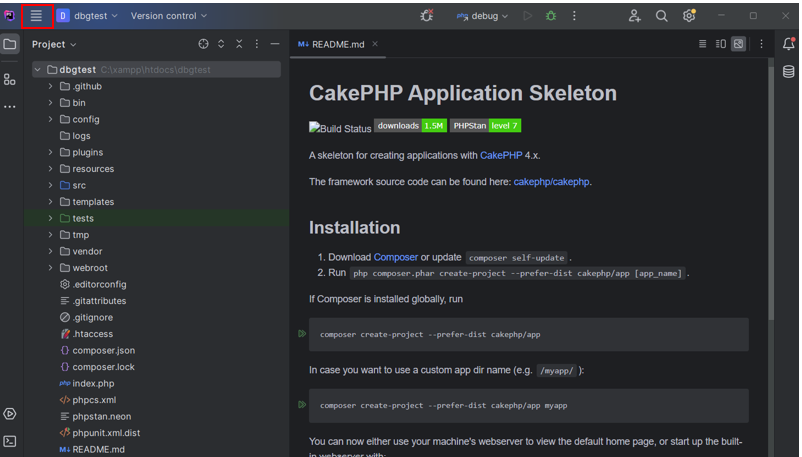
Task: Open Project panel options menu
Action: [257, 44]
